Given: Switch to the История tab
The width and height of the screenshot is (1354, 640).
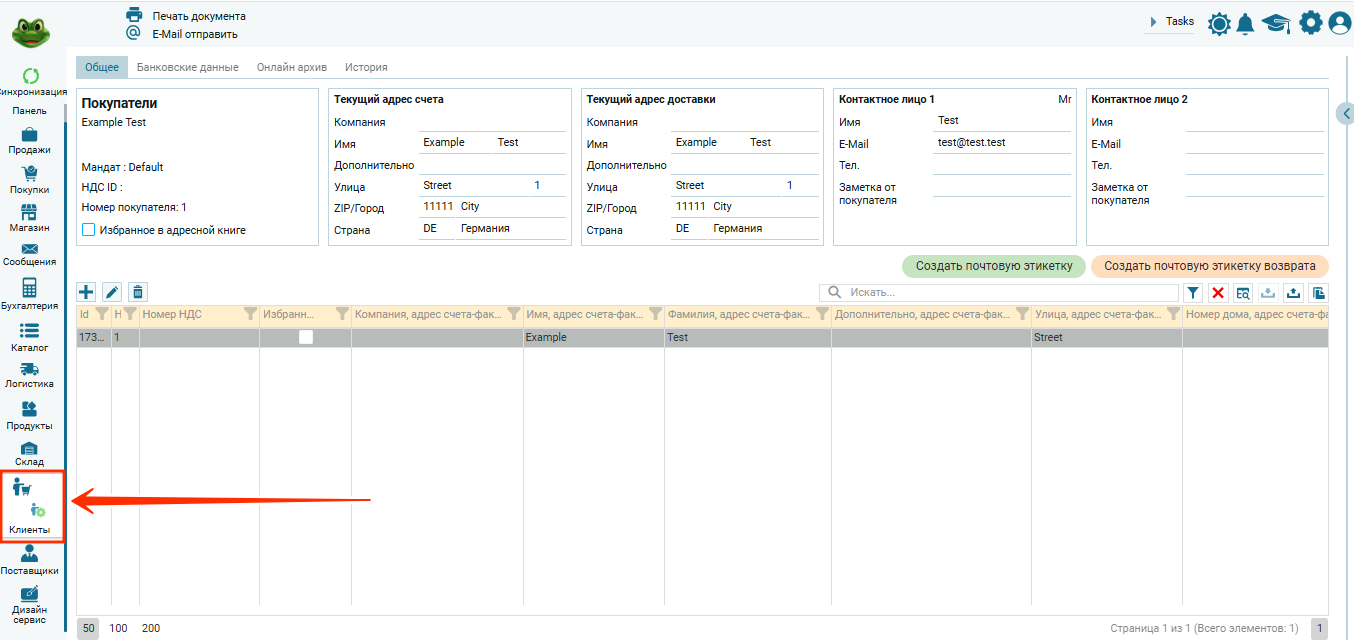Looking at the screenshot, I should [x=366, y=67].
